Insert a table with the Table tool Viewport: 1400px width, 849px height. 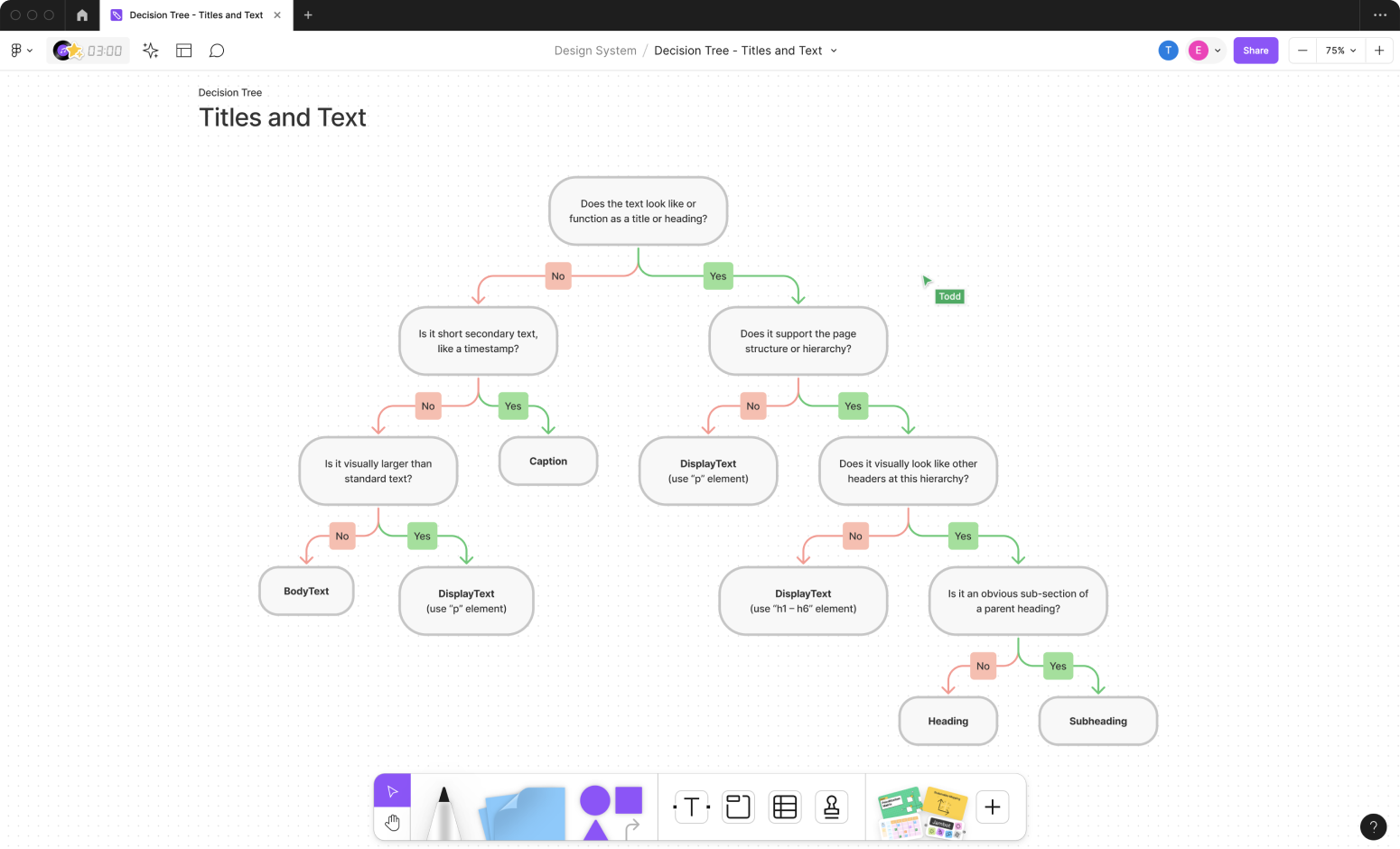point(785,807)
